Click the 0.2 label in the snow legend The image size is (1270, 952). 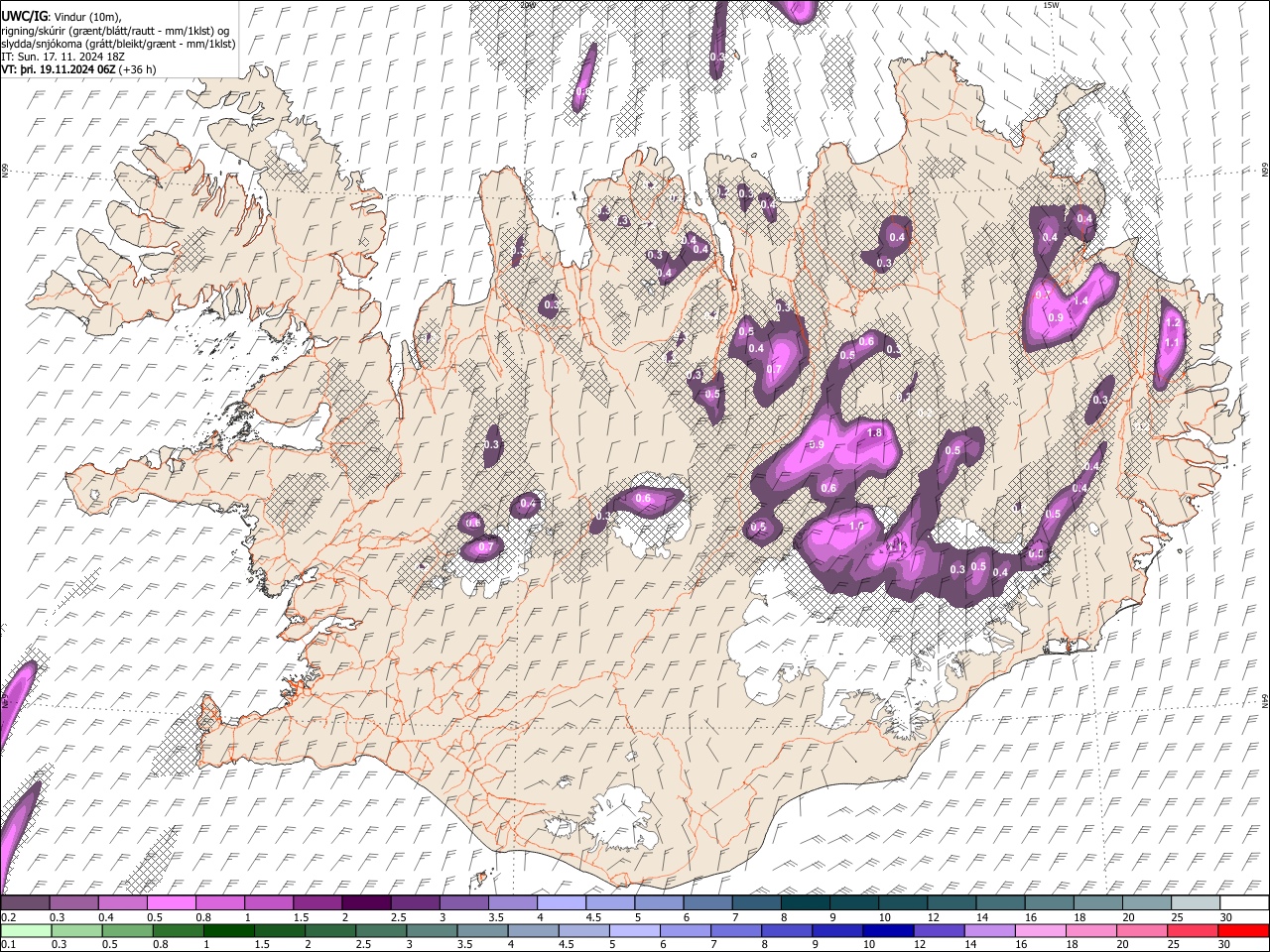click(x=9, y=917)
